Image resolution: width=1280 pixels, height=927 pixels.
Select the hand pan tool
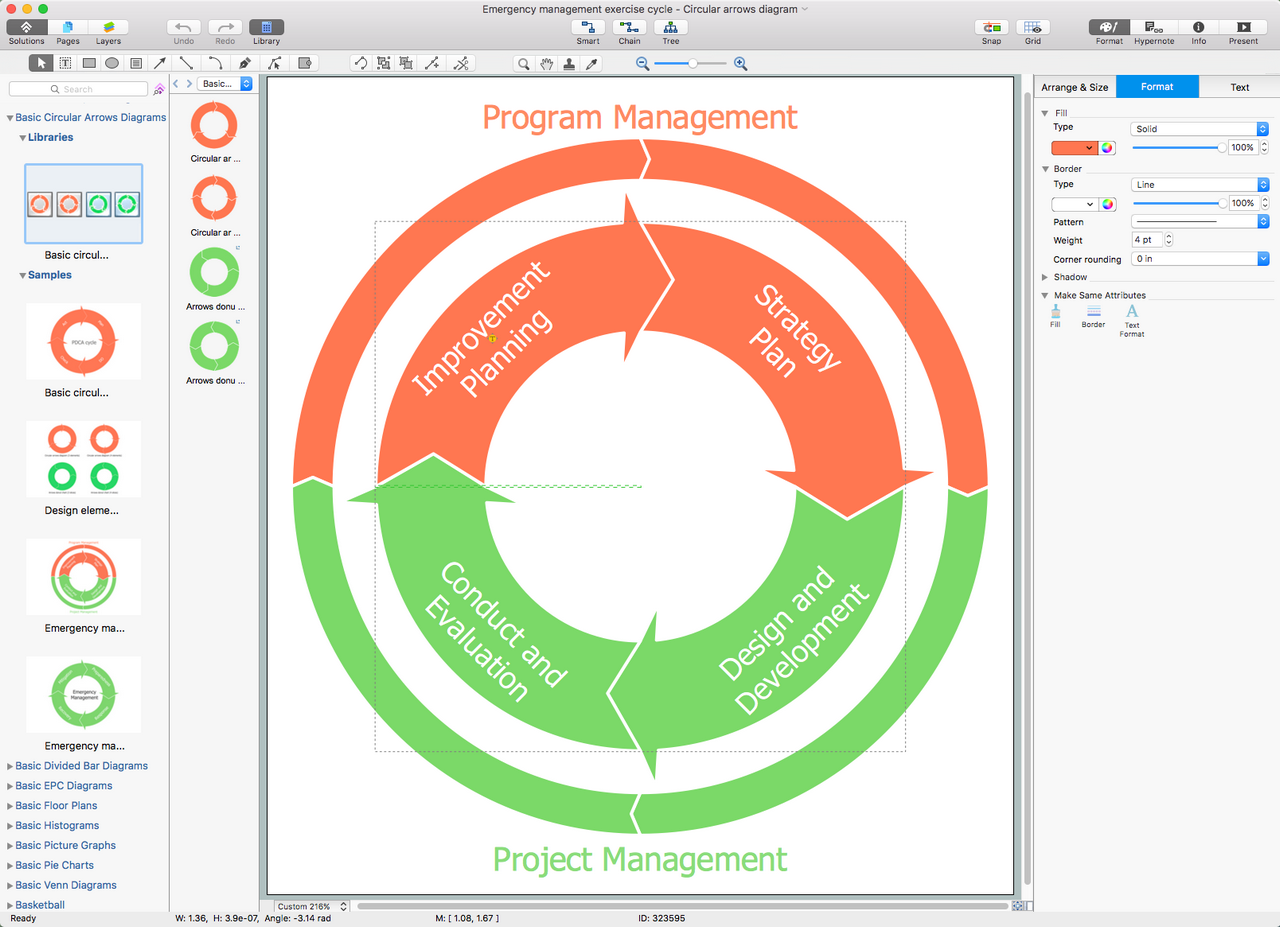click(x=546, y=63)
